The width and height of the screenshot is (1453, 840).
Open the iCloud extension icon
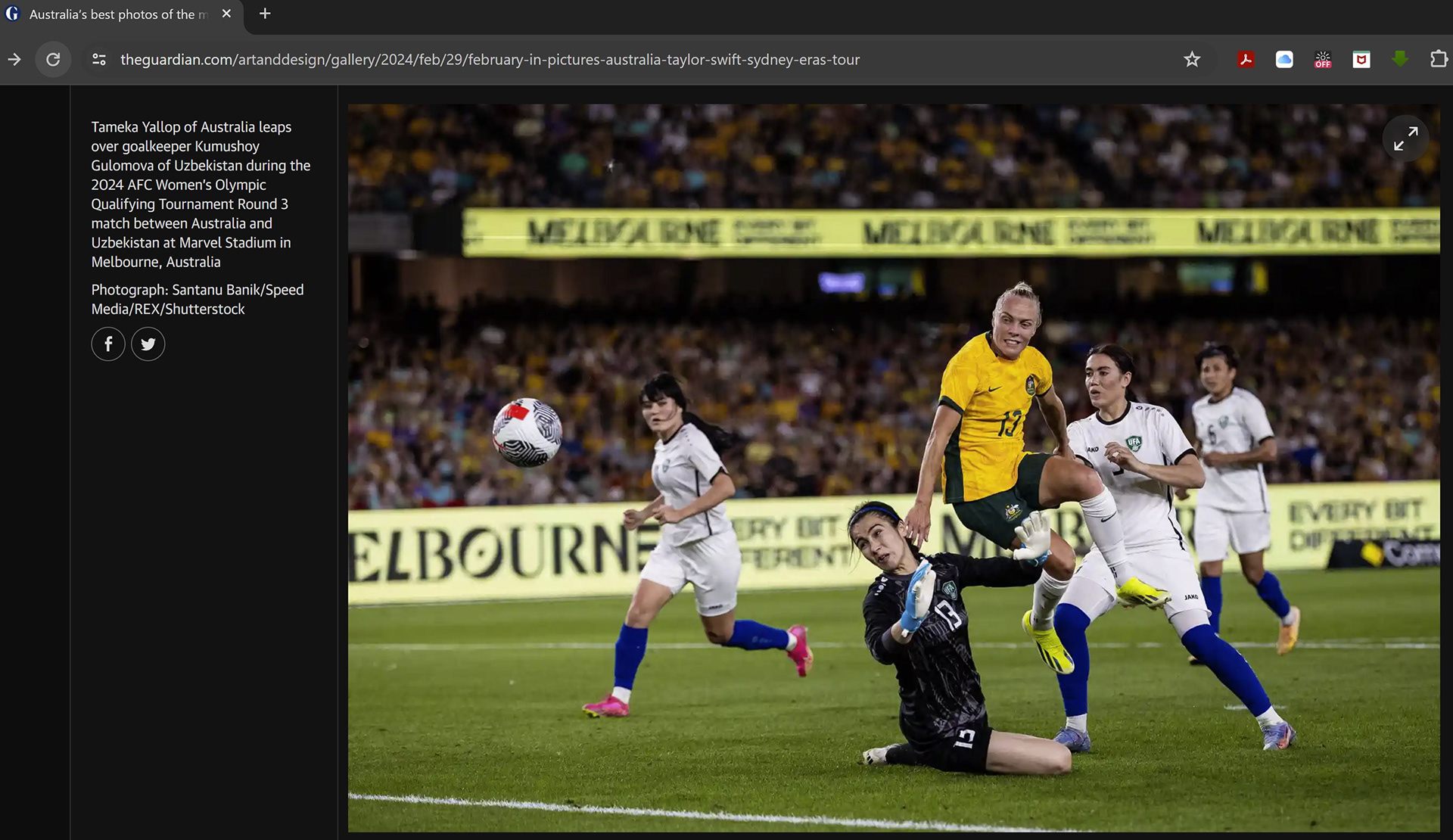tap(1284, 59)
